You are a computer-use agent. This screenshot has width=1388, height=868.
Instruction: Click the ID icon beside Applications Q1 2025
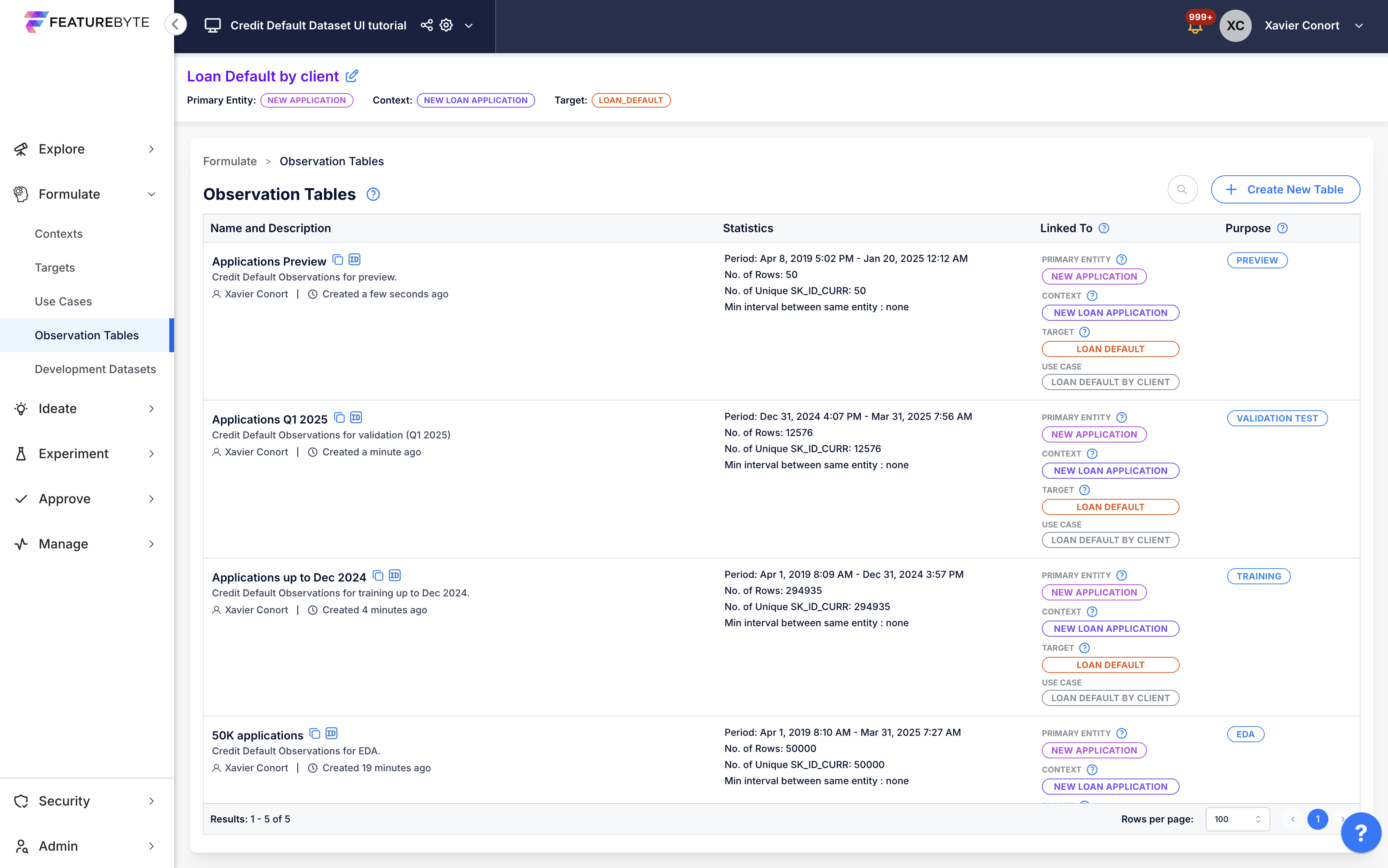click(356, 418)
